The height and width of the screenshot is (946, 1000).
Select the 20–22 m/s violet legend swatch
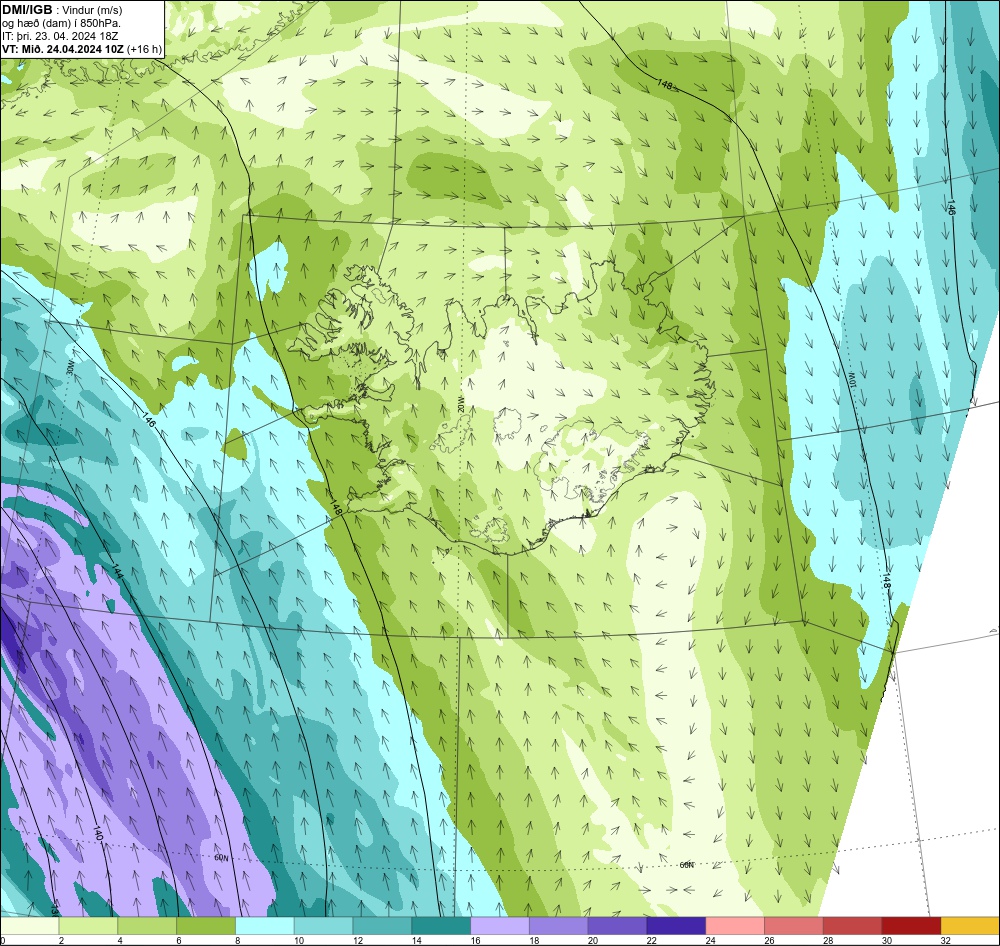[617, 925]
